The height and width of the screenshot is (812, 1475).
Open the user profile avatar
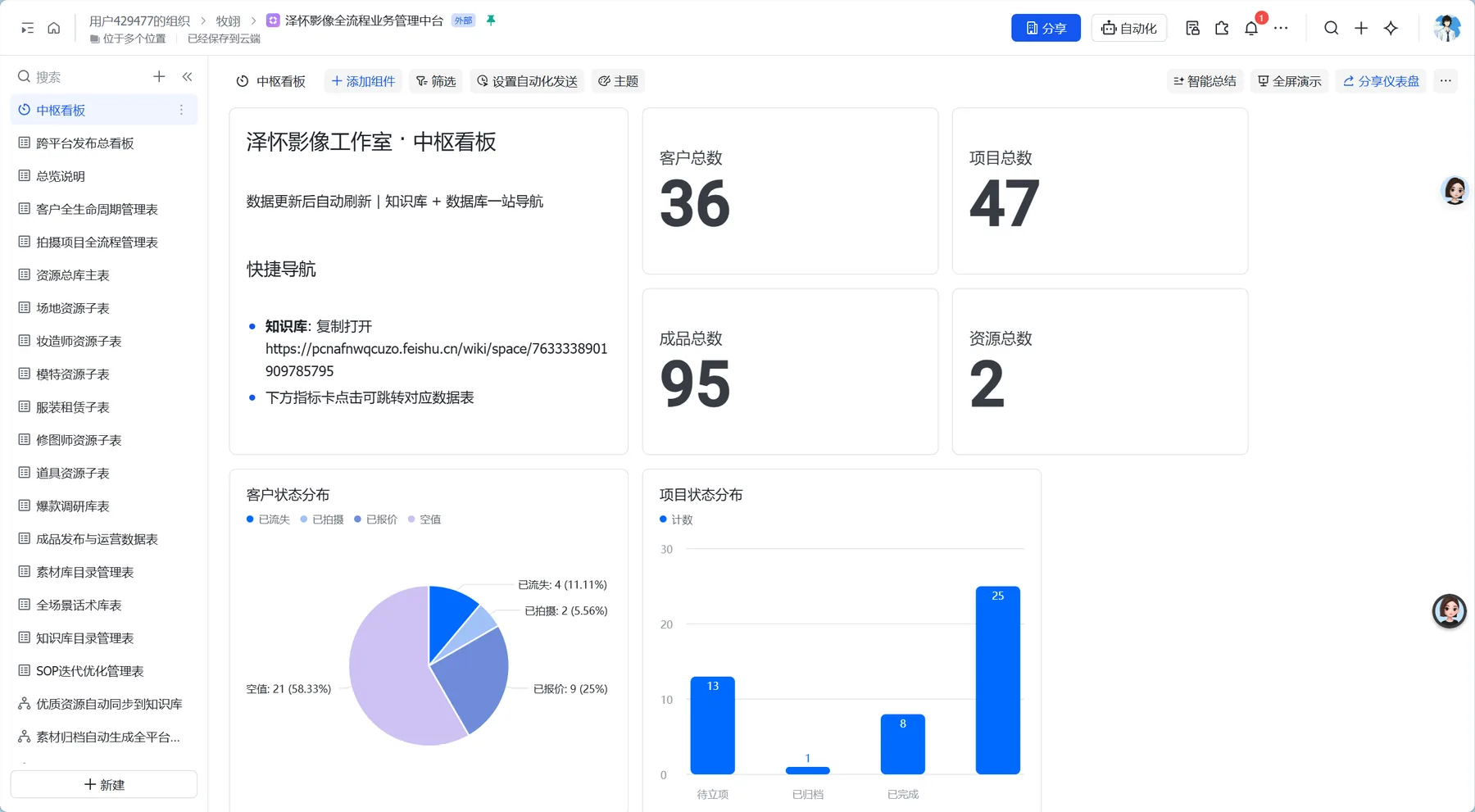click(x=1446, y=28)
